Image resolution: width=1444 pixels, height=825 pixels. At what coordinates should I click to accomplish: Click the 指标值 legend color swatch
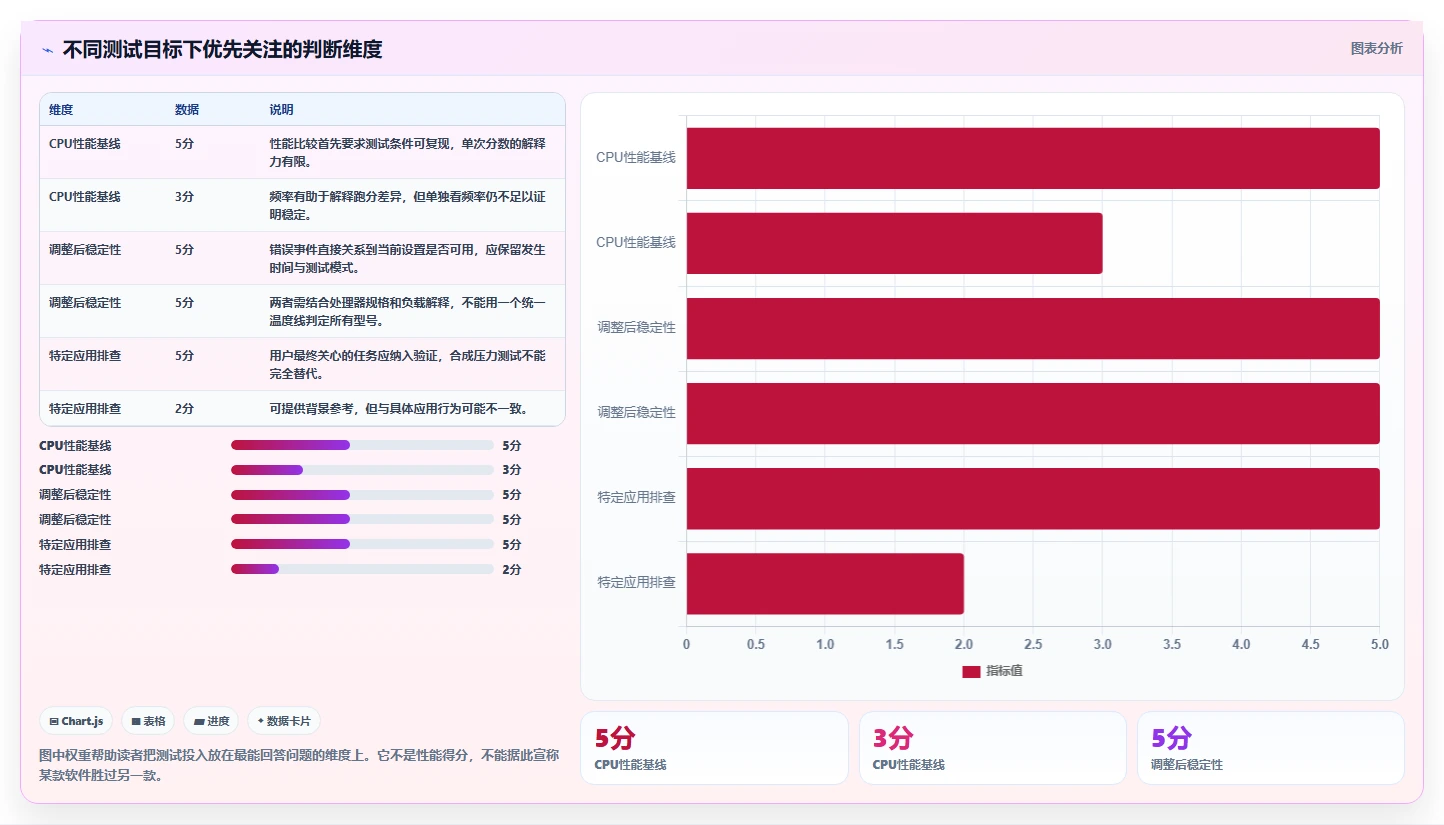tap(971, 671)
